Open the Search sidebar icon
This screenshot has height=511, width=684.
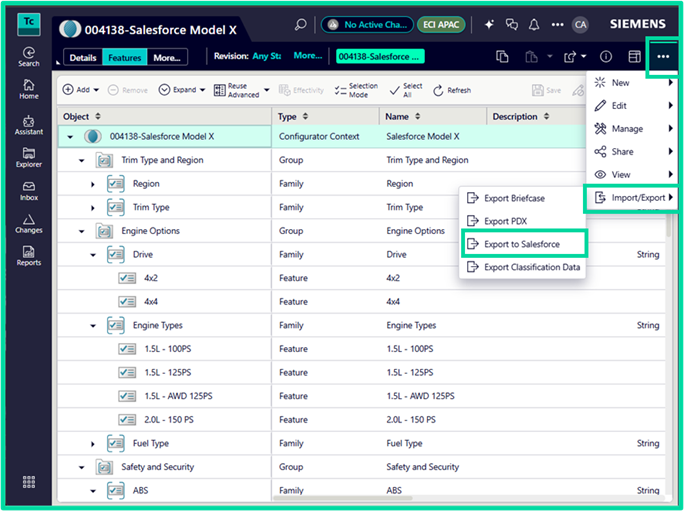click(29, 57)
